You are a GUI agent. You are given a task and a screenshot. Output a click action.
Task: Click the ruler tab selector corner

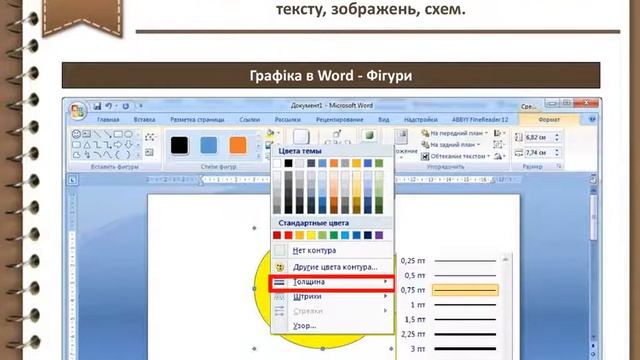pyautogui.click(x=73, y=180)
